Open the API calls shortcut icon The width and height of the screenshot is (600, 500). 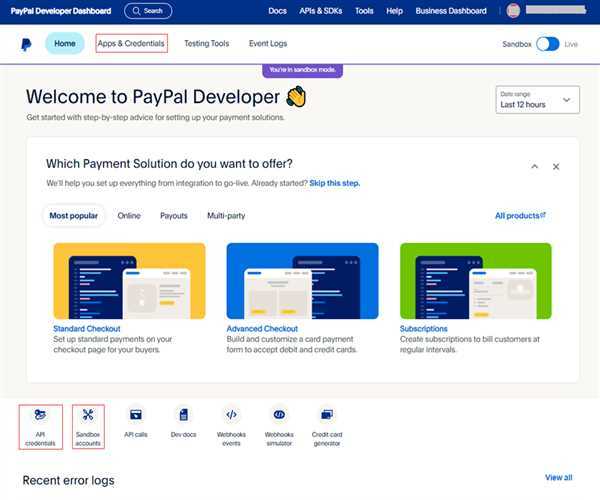136,415
